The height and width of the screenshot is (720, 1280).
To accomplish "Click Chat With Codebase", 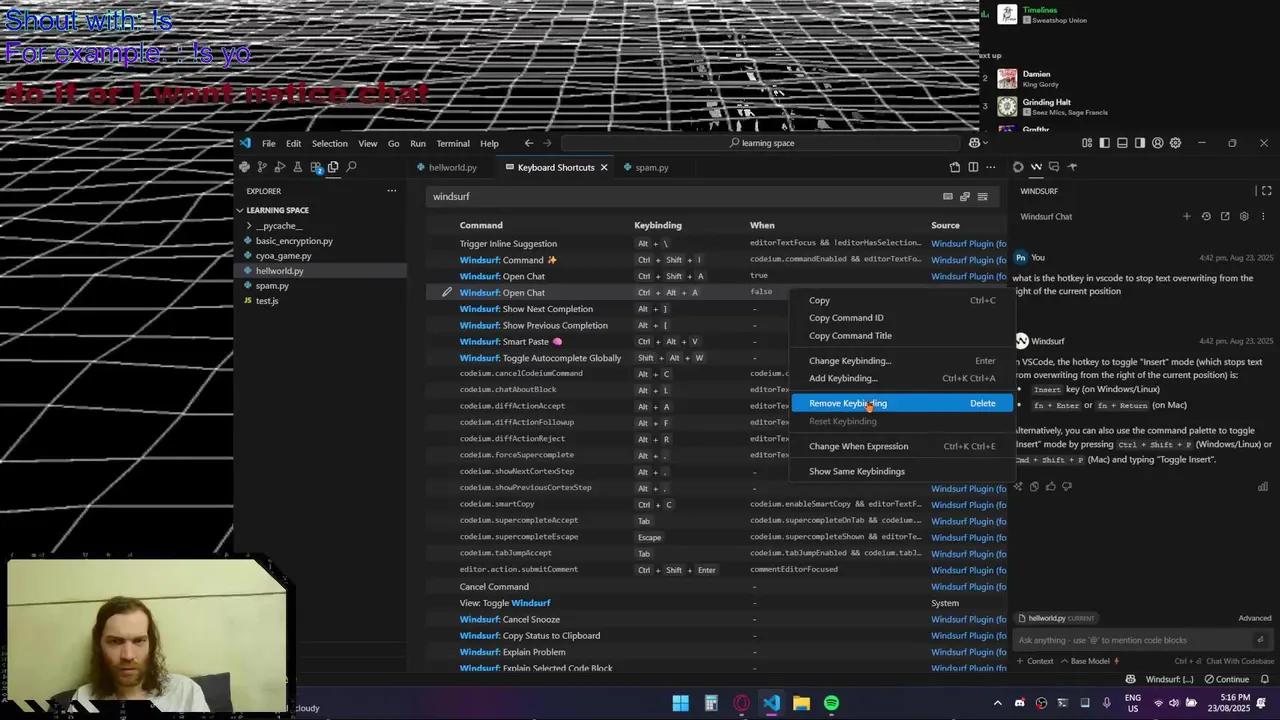I will point(1240,661).
